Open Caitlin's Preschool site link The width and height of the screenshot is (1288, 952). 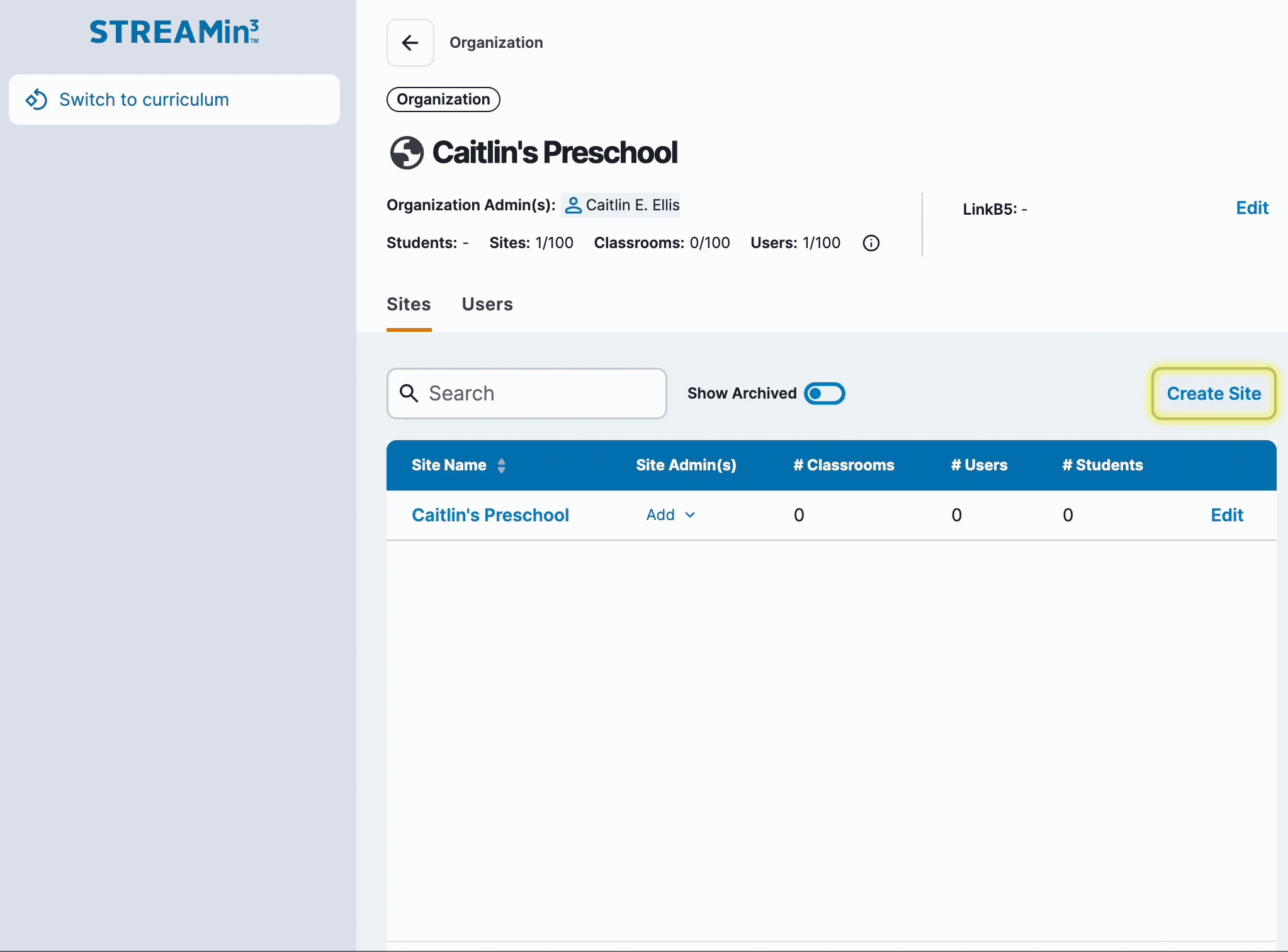[x=490, y=515]
